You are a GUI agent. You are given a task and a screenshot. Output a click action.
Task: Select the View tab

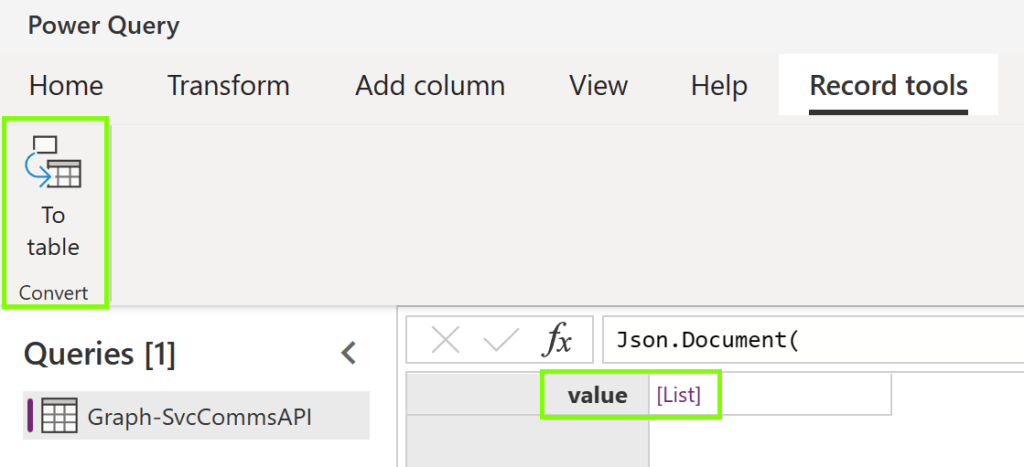598,86
